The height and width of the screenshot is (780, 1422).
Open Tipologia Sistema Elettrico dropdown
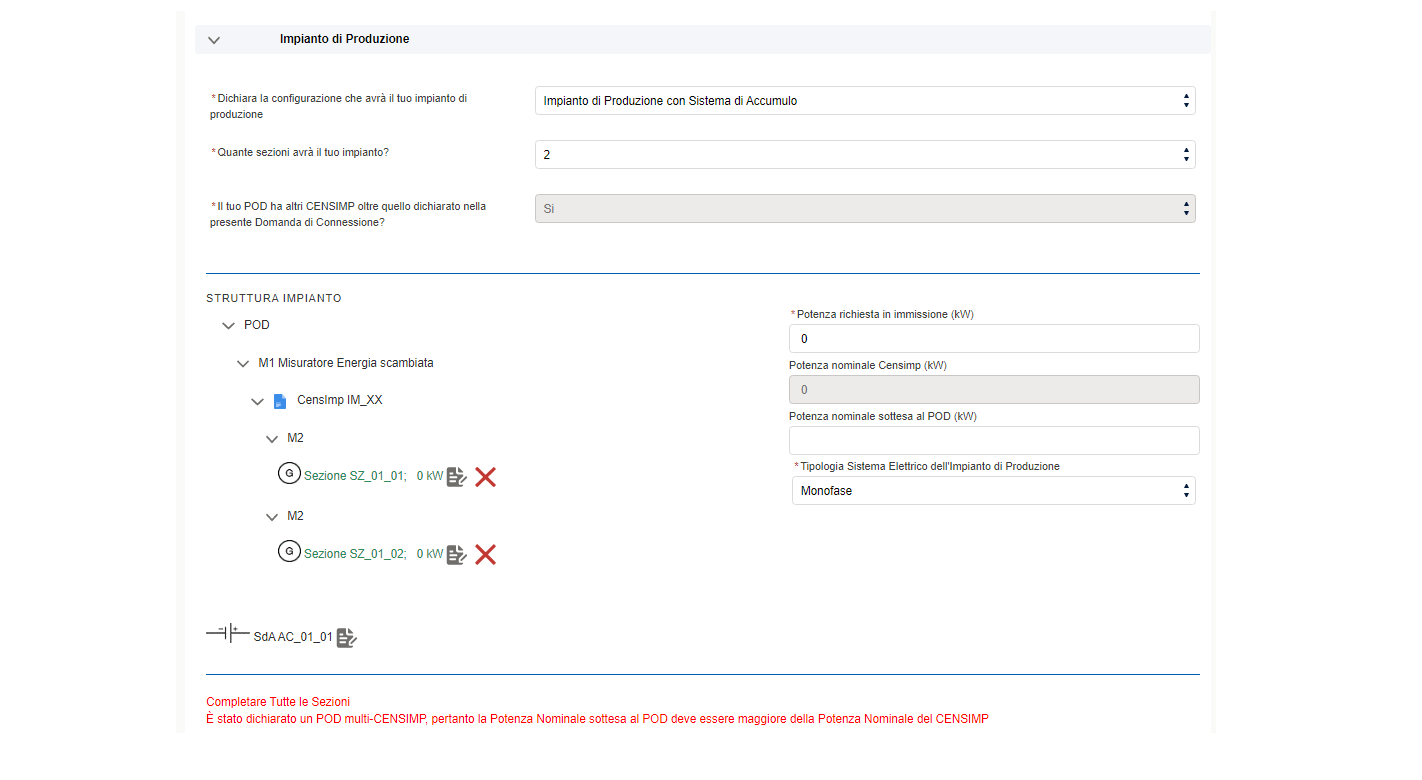click(993, 491)
